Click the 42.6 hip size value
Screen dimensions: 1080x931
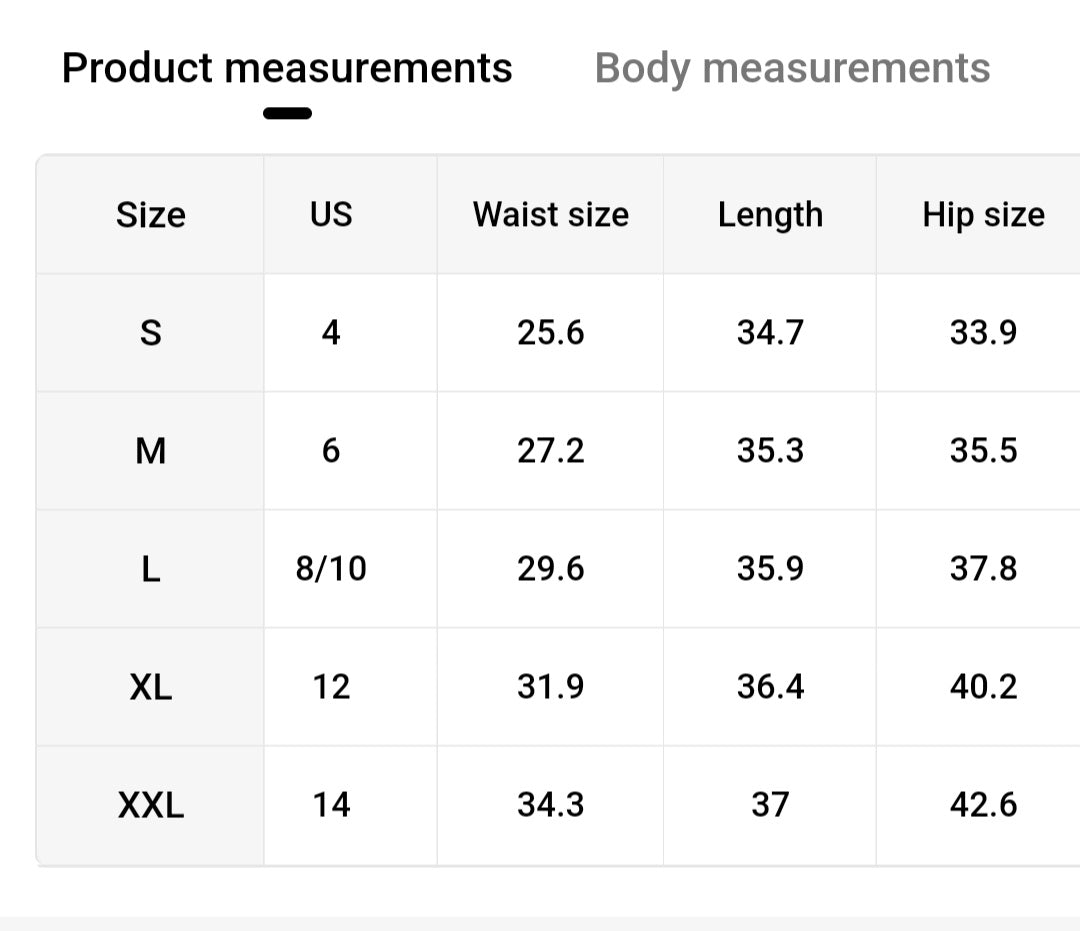pos(983,805)
